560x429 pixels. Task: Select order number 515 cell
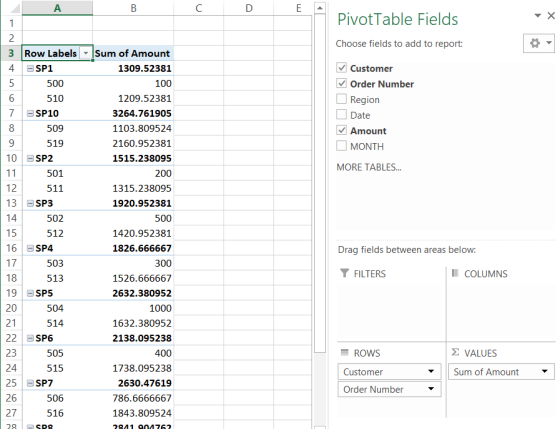click(57, 368)
